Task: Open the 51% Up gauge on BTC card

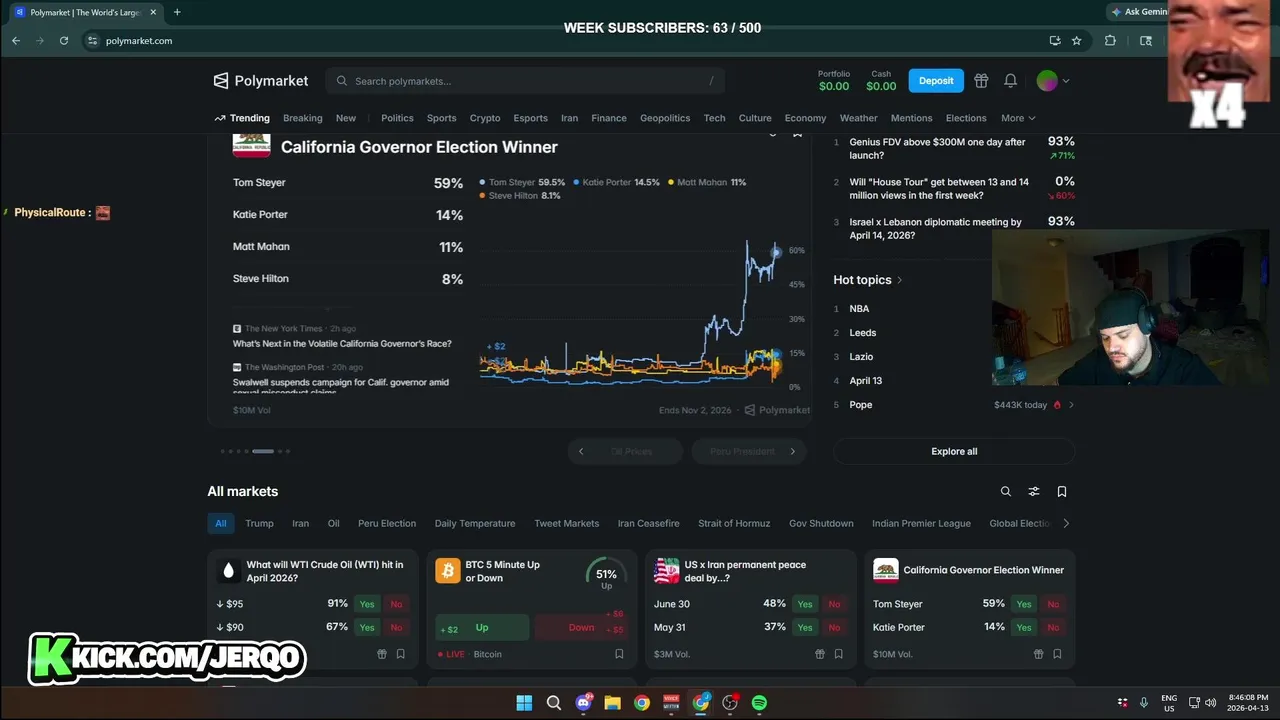Action: click(606, 573)
